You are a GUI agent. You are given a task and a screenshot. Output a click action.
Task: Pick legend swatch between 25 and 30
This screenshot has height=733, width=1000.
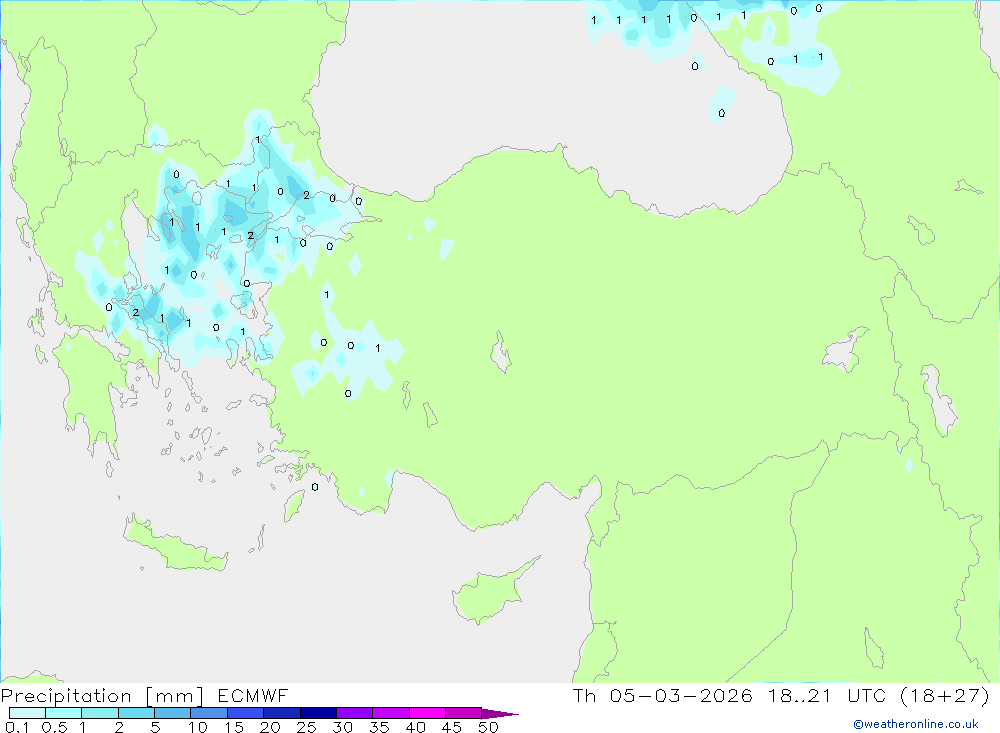[x=318, y=713]
